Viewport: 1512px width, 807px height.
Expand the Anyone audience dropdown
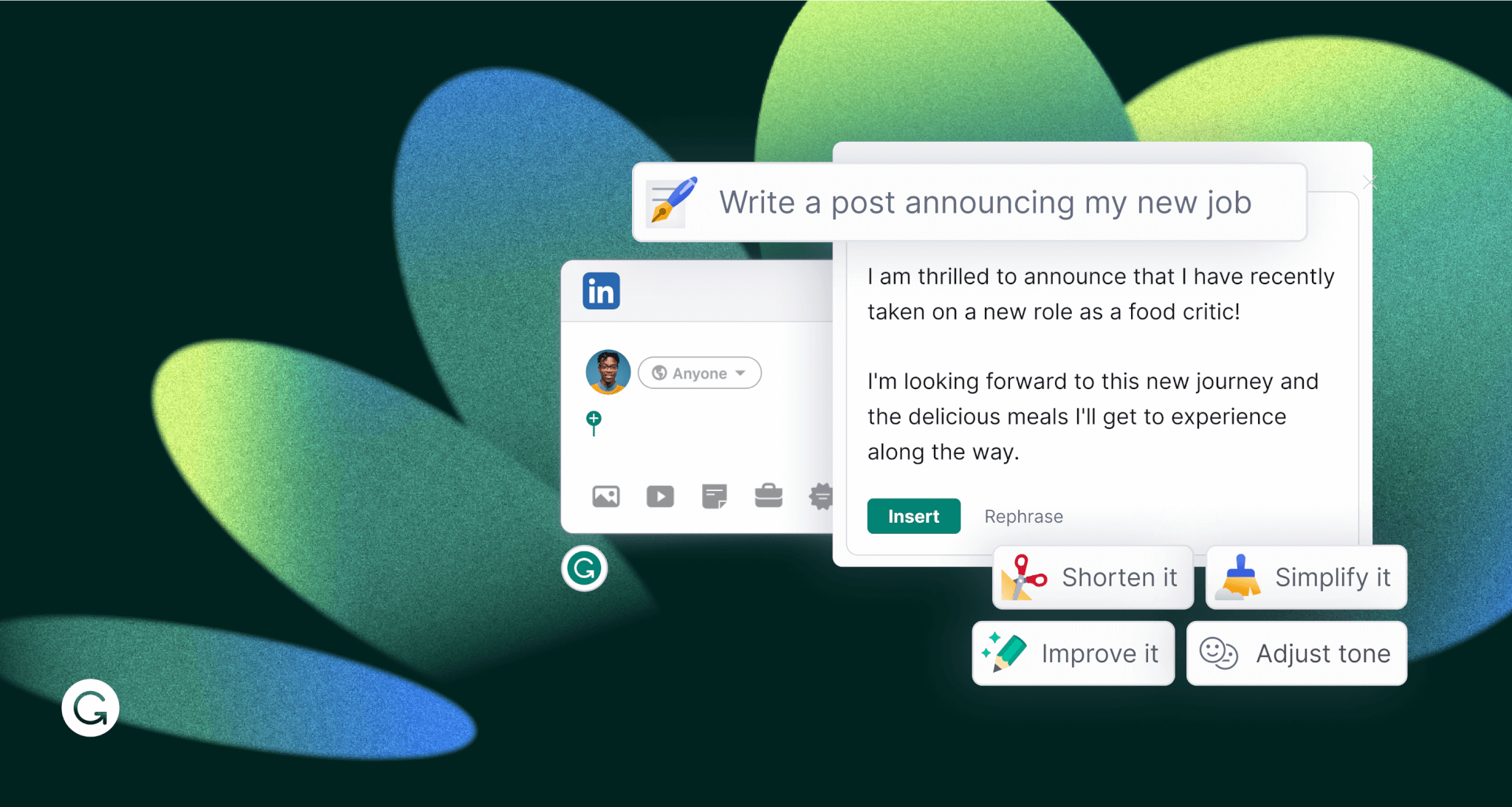(697, 372)
